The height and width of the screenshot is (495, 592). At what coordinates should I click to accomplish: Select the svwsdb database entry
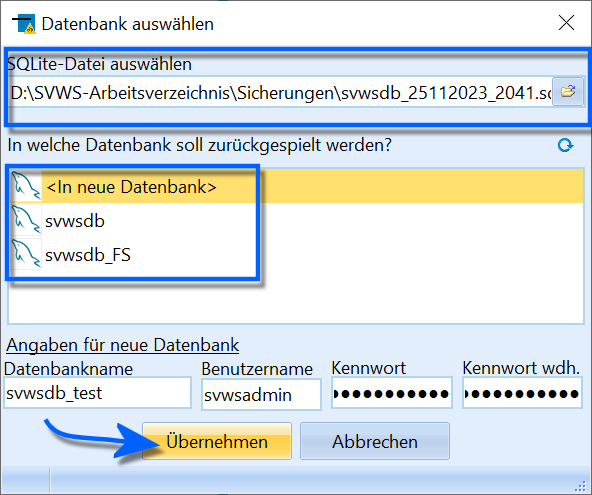296,221
